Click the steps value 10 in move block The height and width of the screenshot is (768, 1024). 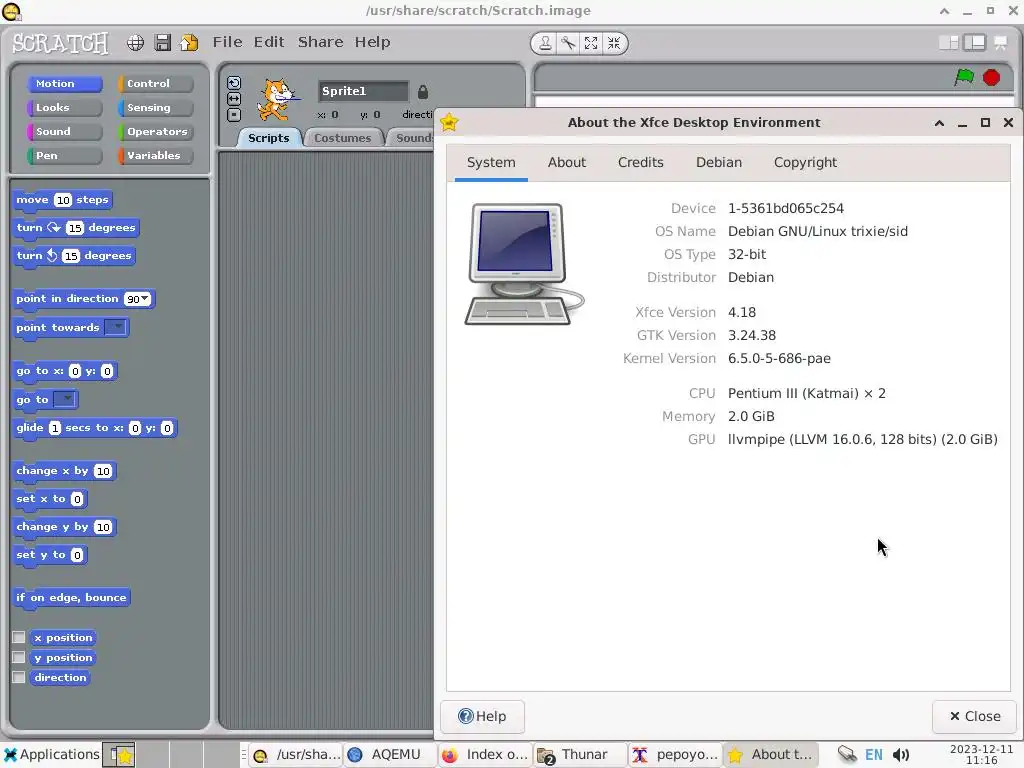pos(63,200)
